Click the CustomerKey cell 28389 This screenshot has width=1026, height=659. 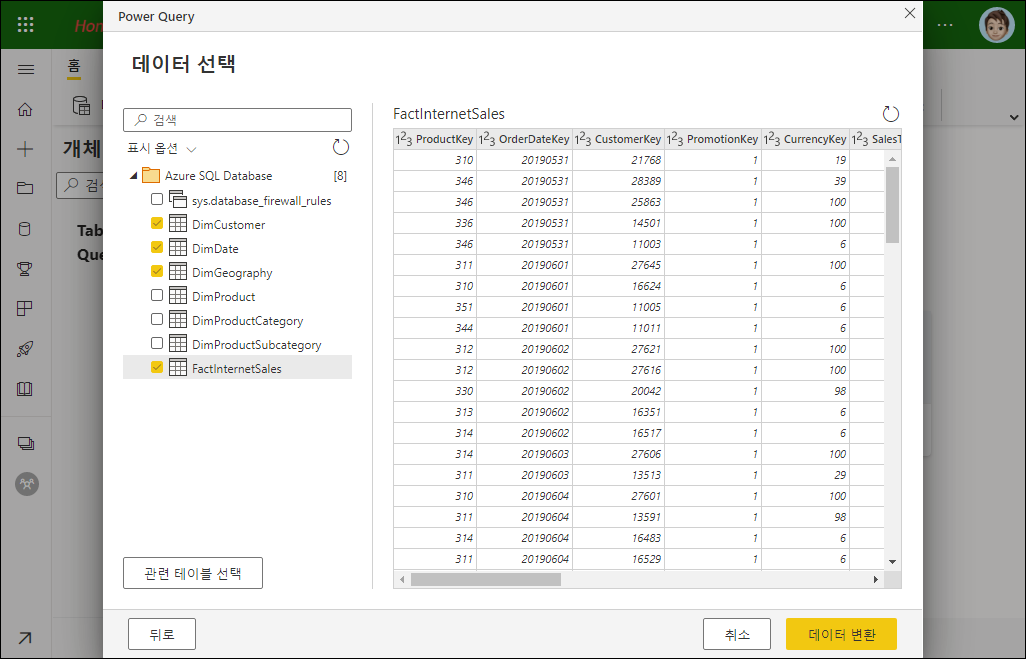pyautogui.click(x=618, y=181)
